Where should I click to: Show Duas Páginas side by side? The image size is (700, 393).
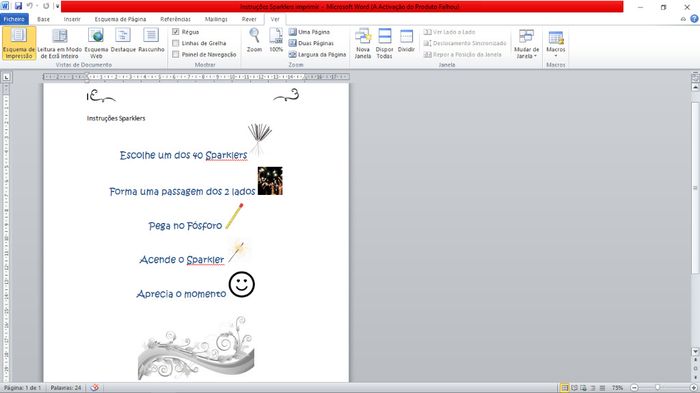pyautogui.click(x=311, y=43)
